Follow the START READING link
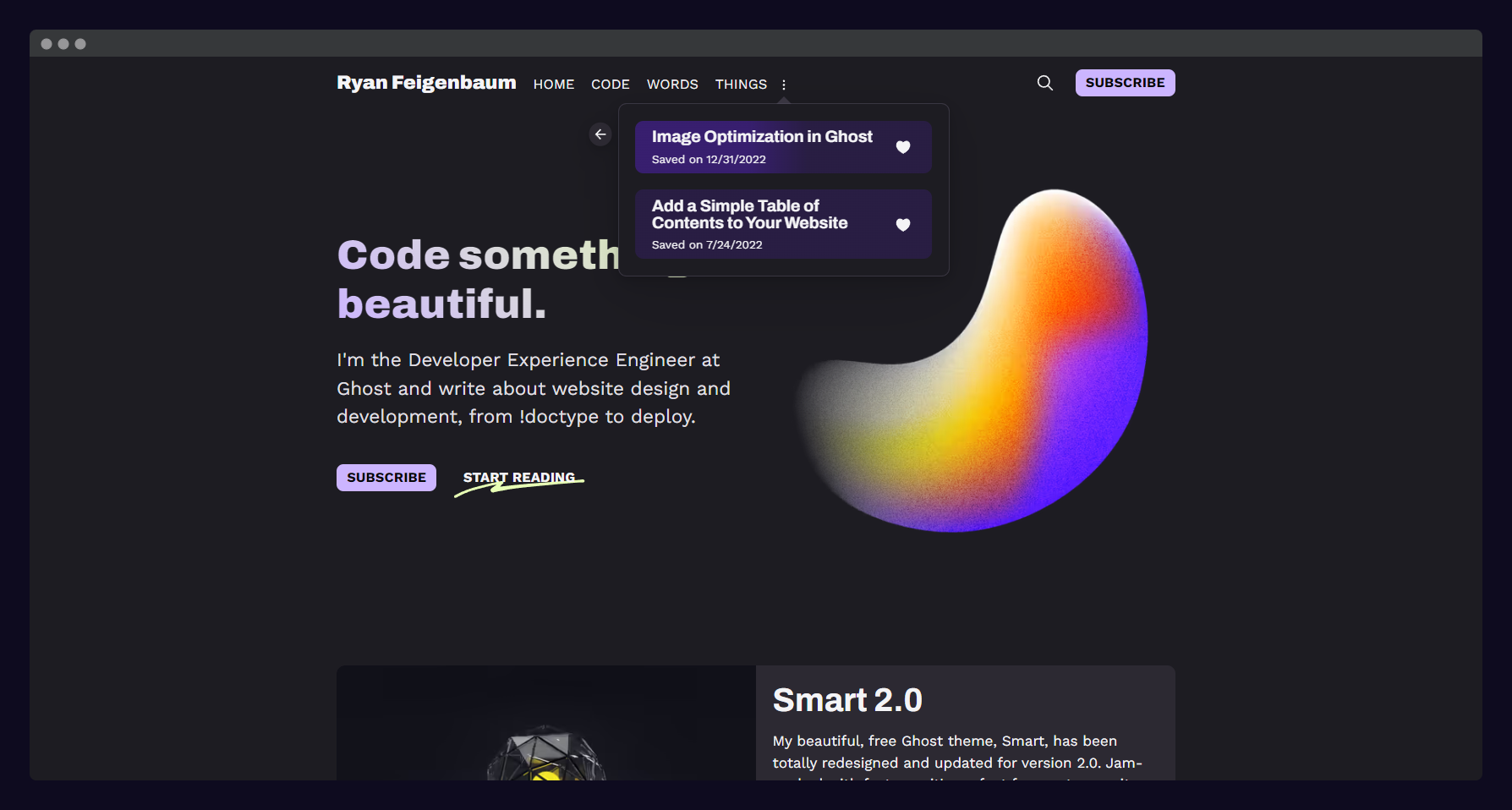 tap(519, 479)
